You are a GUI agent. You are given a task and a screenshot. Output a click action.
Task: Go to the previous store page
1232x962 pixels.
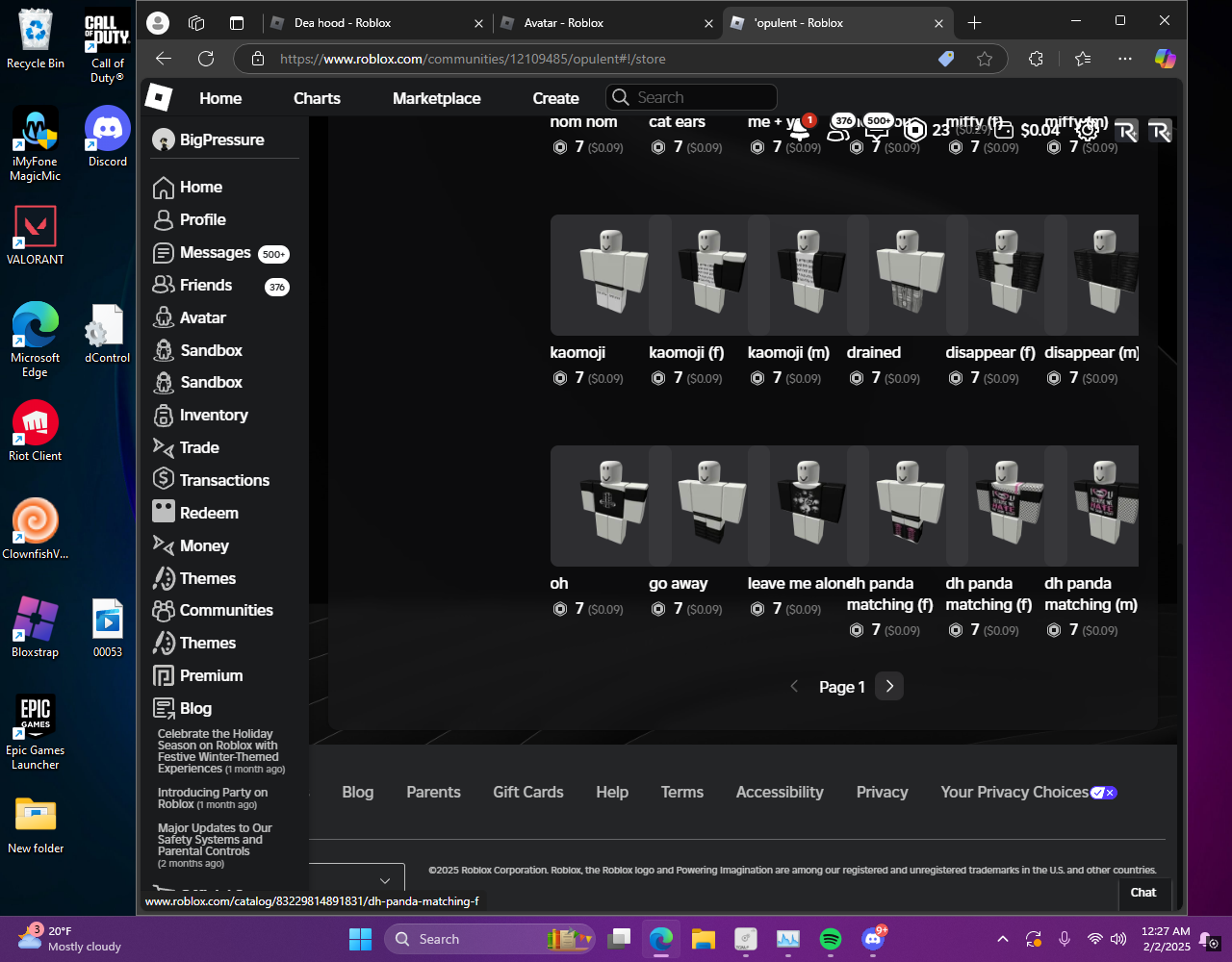(794, 687)
